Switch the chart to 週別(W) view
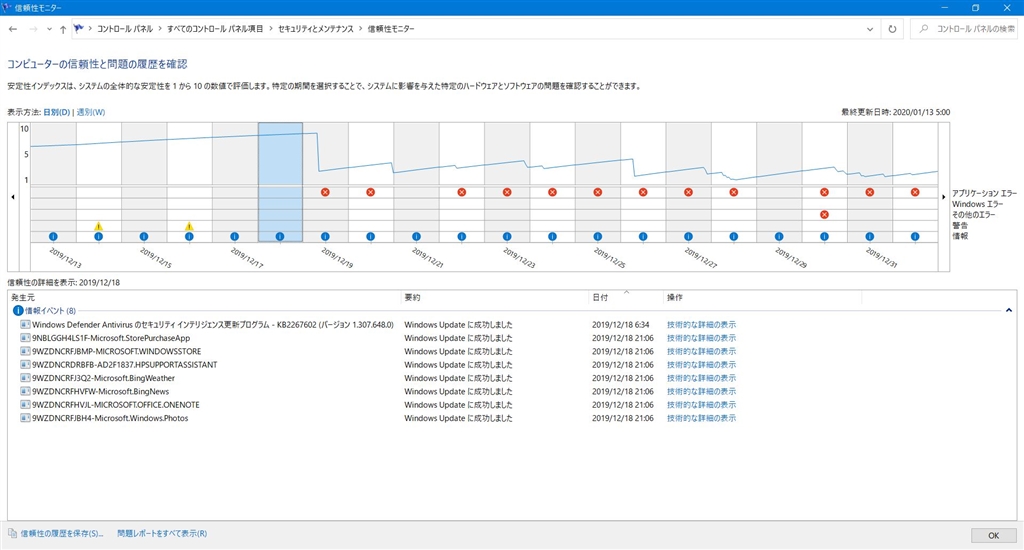 click(x=91, y=112)
